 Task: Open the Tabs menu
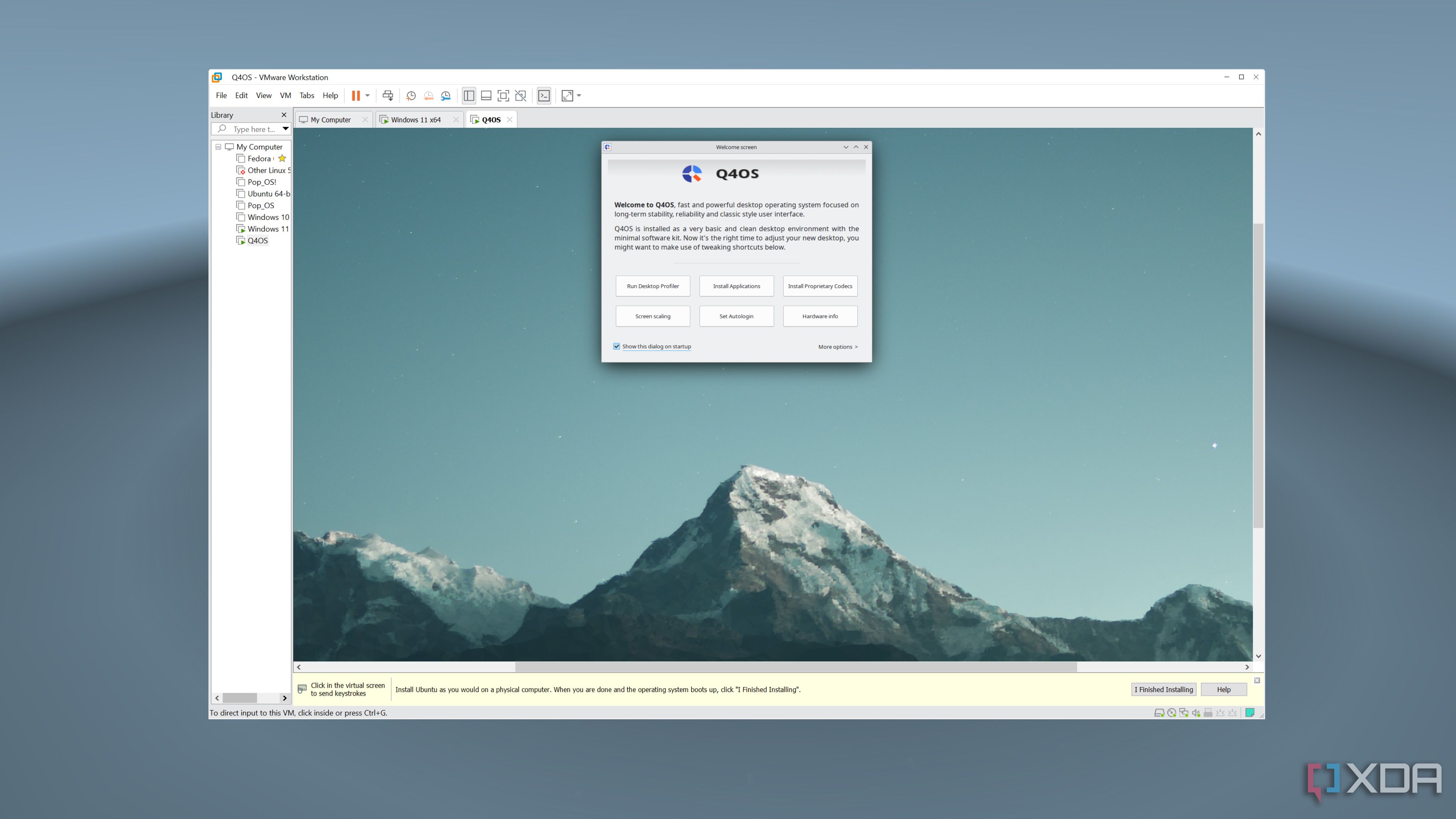[x=307, y=96]
